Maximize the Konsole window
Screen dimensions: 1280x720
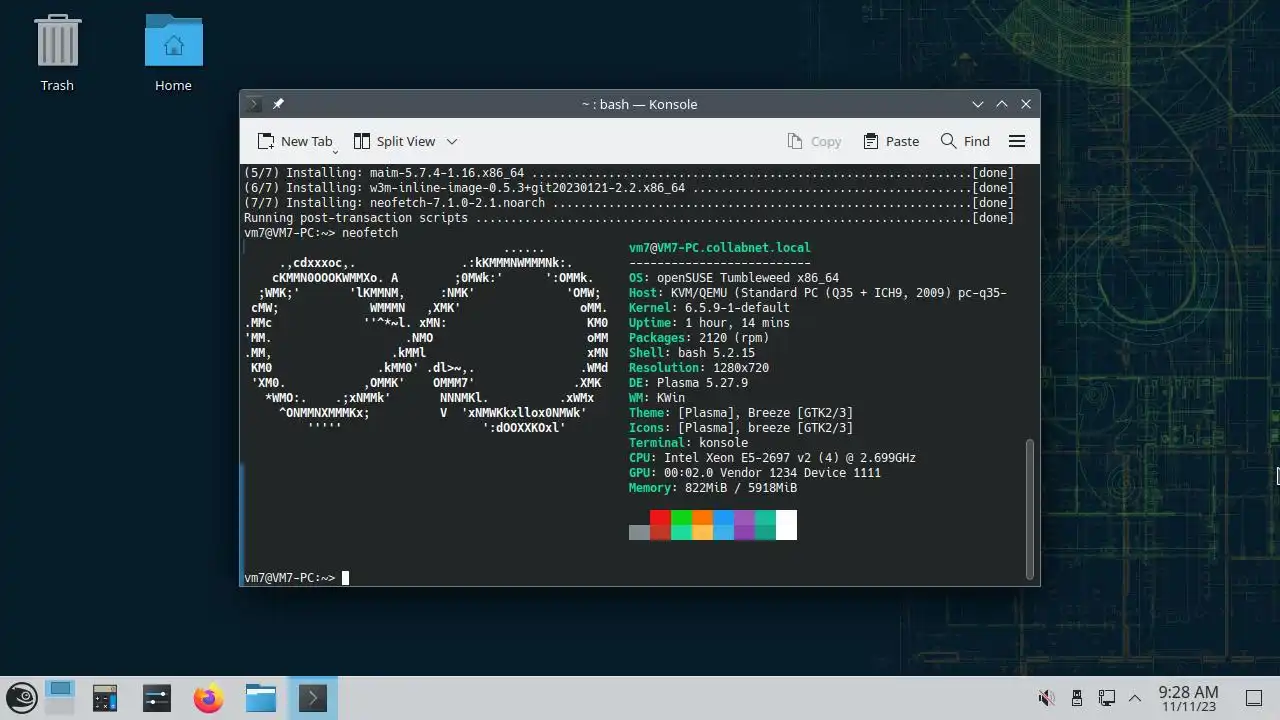[1002, 104]
